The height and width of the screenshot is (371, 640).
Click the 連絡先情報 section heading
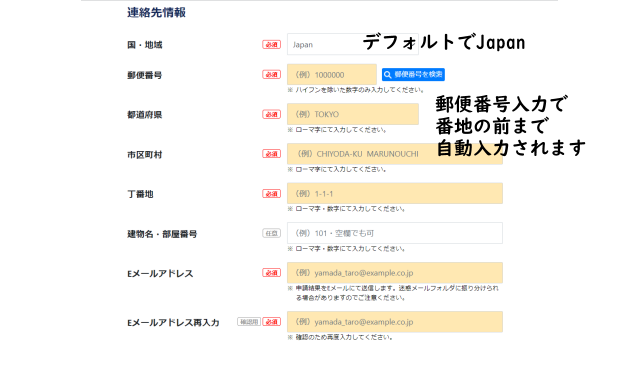point(156,13)
